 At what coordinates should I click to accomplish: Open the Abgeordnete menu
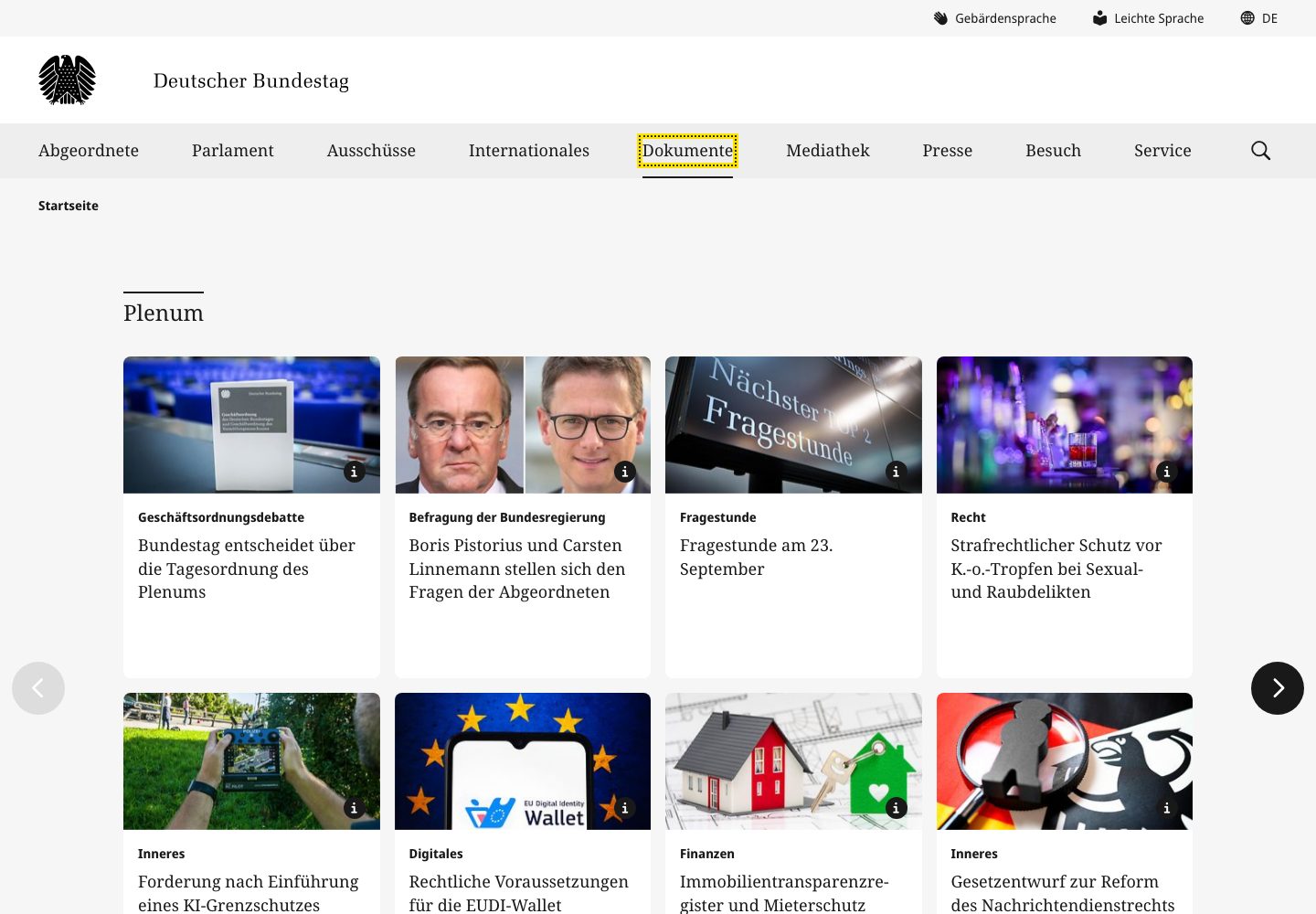click(x=89, y=151)
